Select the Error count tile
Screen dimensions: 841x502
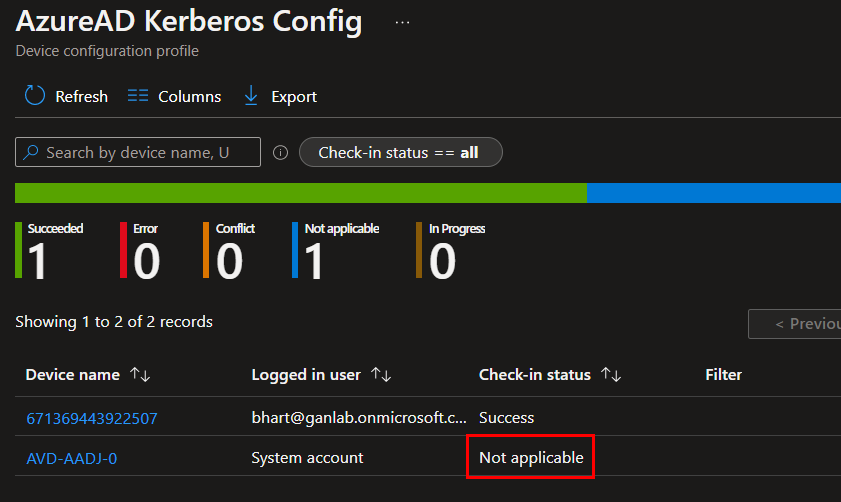[142, 251]
